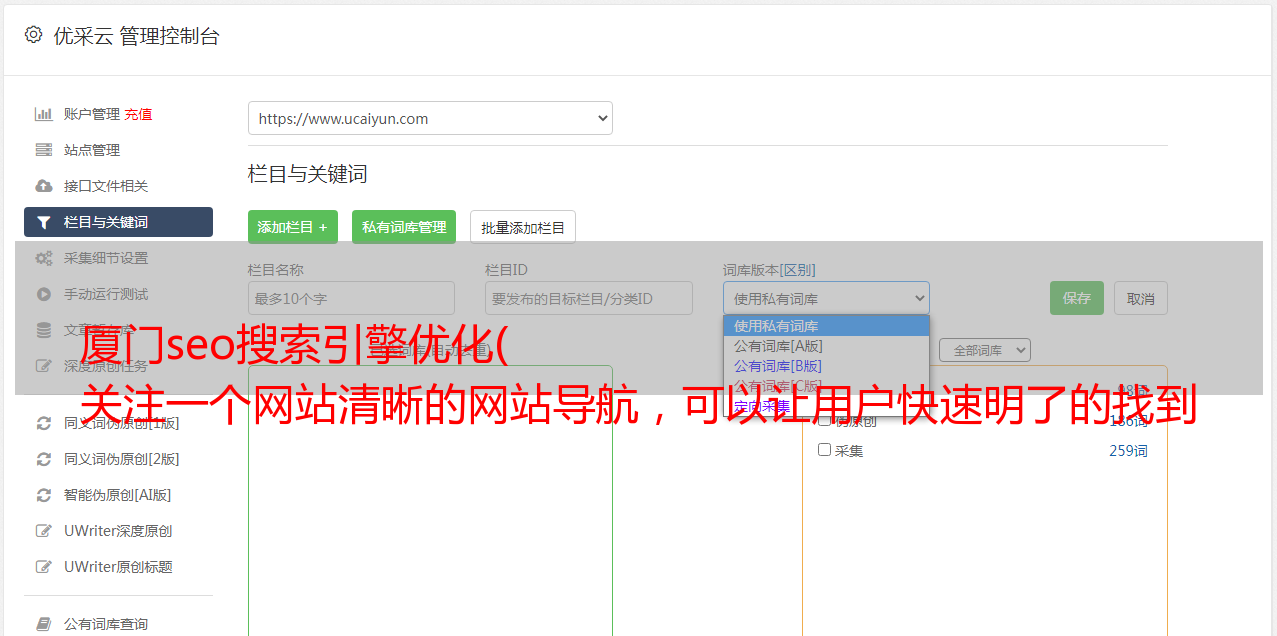The height and width of the screenshot is (636, 1277).
Task: Click the 批量添加栏目 button
Action: click(523, 227)
